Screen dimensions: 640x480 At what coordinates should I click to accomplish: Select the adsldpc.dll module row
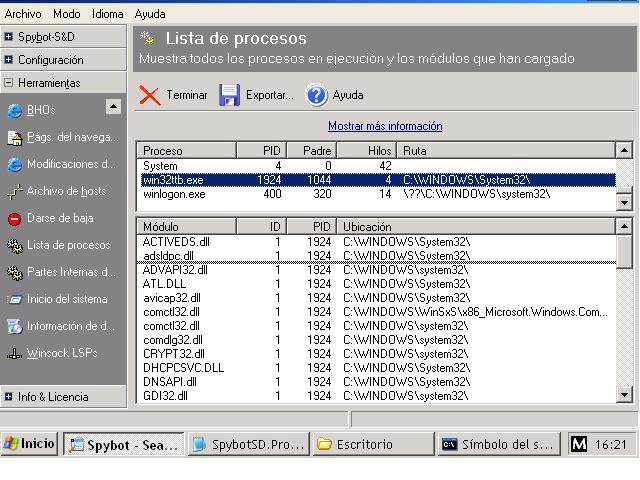(x=376, y=256)
